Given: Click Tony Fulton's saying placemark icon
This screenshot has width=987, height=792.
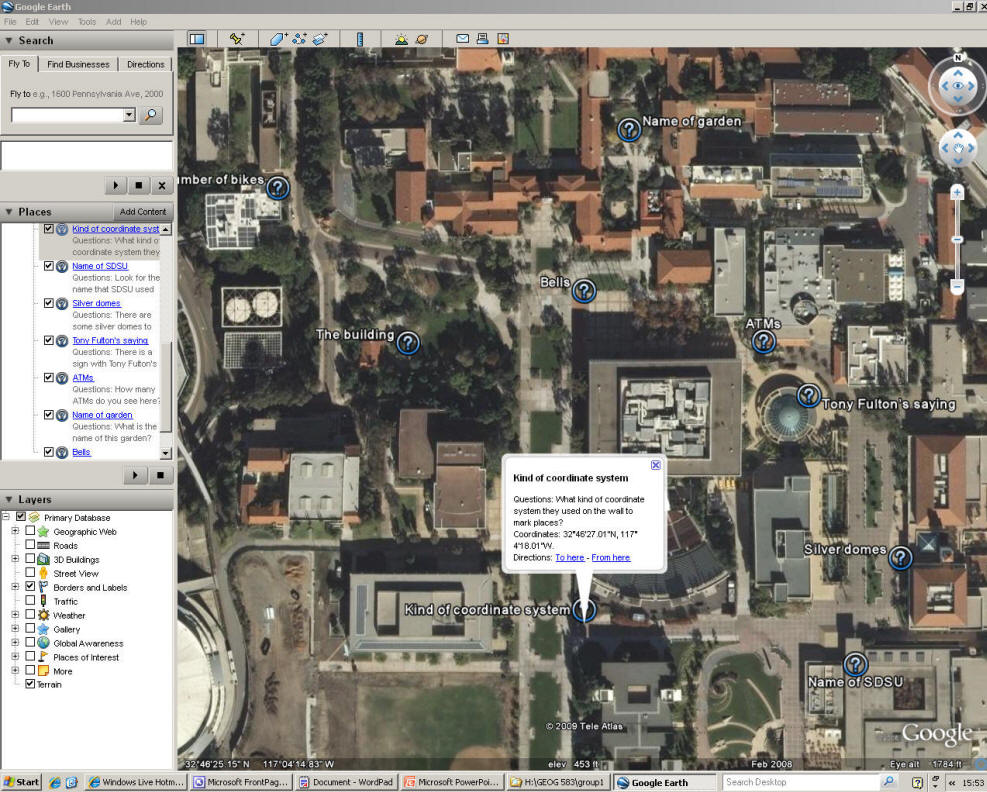Looking at the screenshot, I should pyautogui.click(x=809, y=395).
